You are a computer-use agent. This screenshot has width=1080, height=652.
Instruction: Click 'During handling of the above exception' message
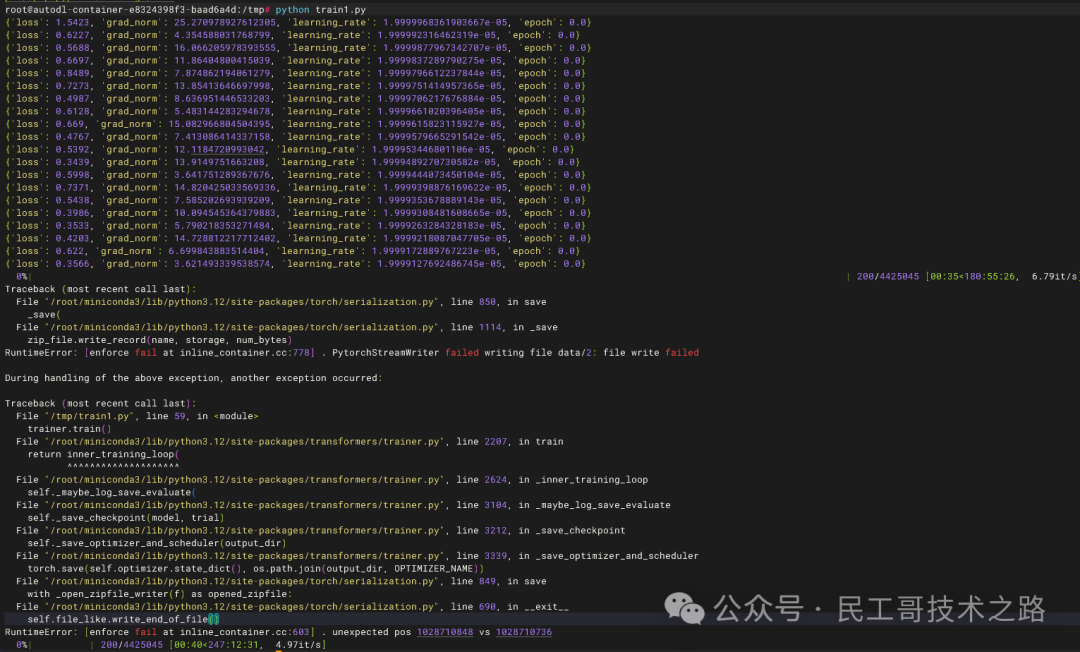194,378
